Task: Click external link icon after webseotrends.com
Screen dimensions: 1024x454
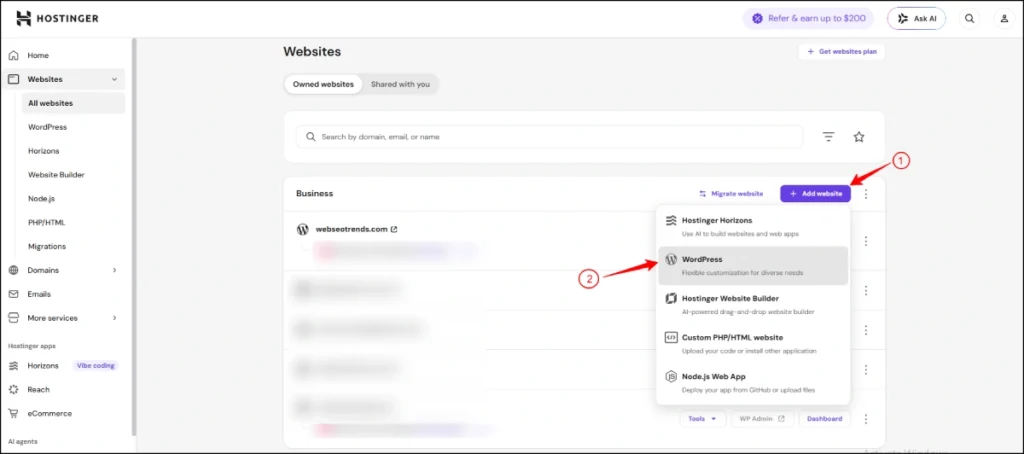Action: [394, 229]
